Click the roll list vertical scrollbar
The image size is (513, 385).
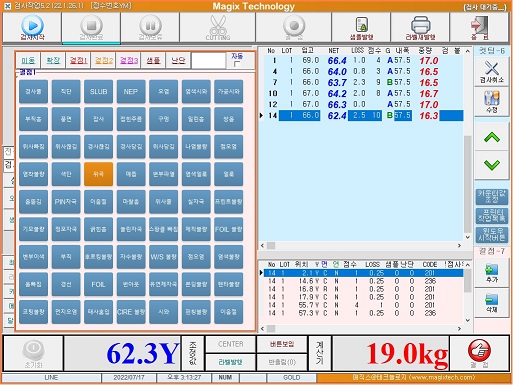tap(467, 144)
